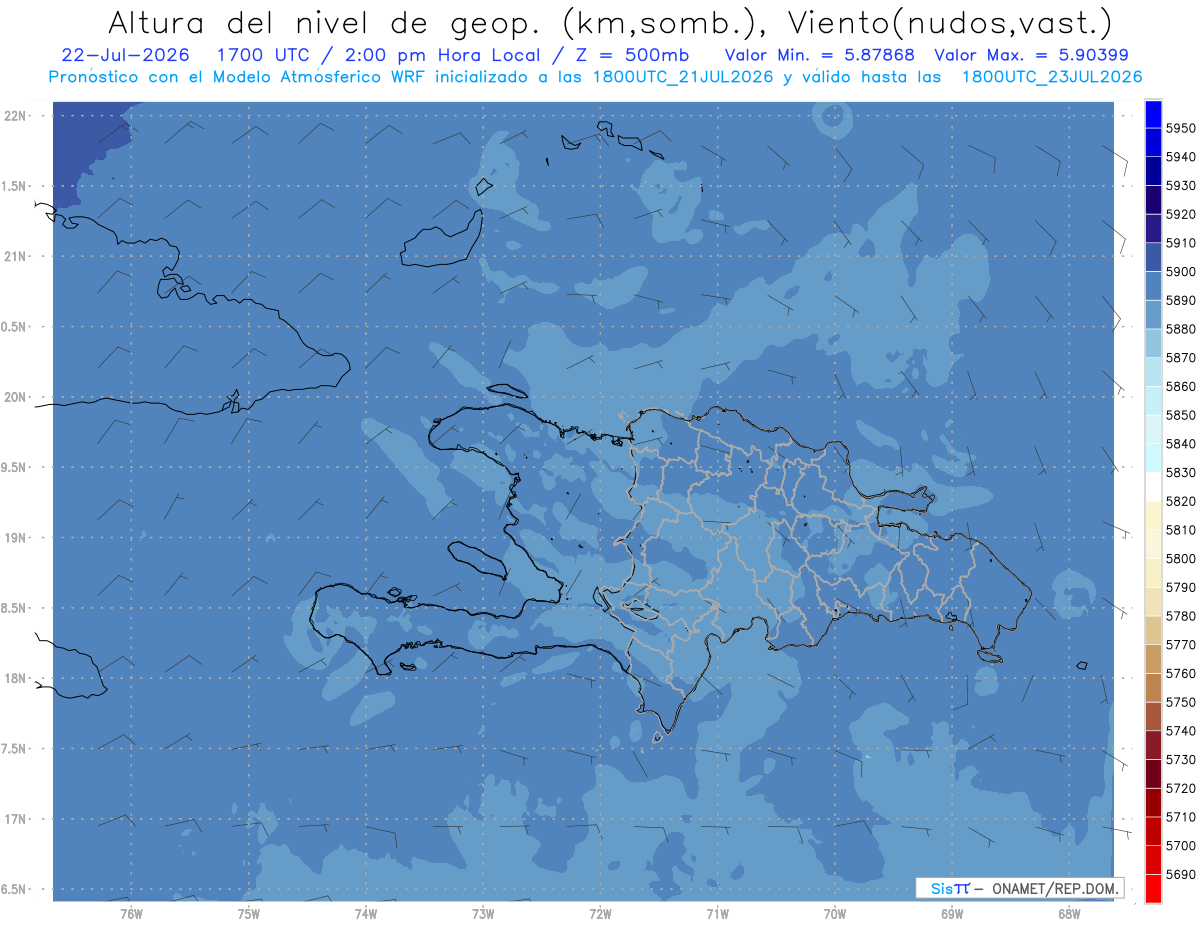Click the colorbar label '5880'

pyautogui.click(x=1180, y=329)
